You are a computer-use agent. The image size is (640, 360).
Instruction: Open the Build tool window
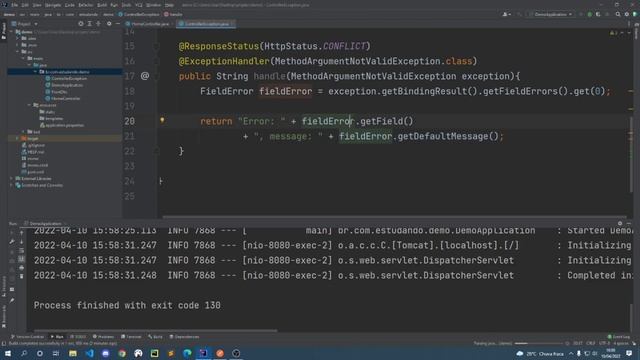156,337
